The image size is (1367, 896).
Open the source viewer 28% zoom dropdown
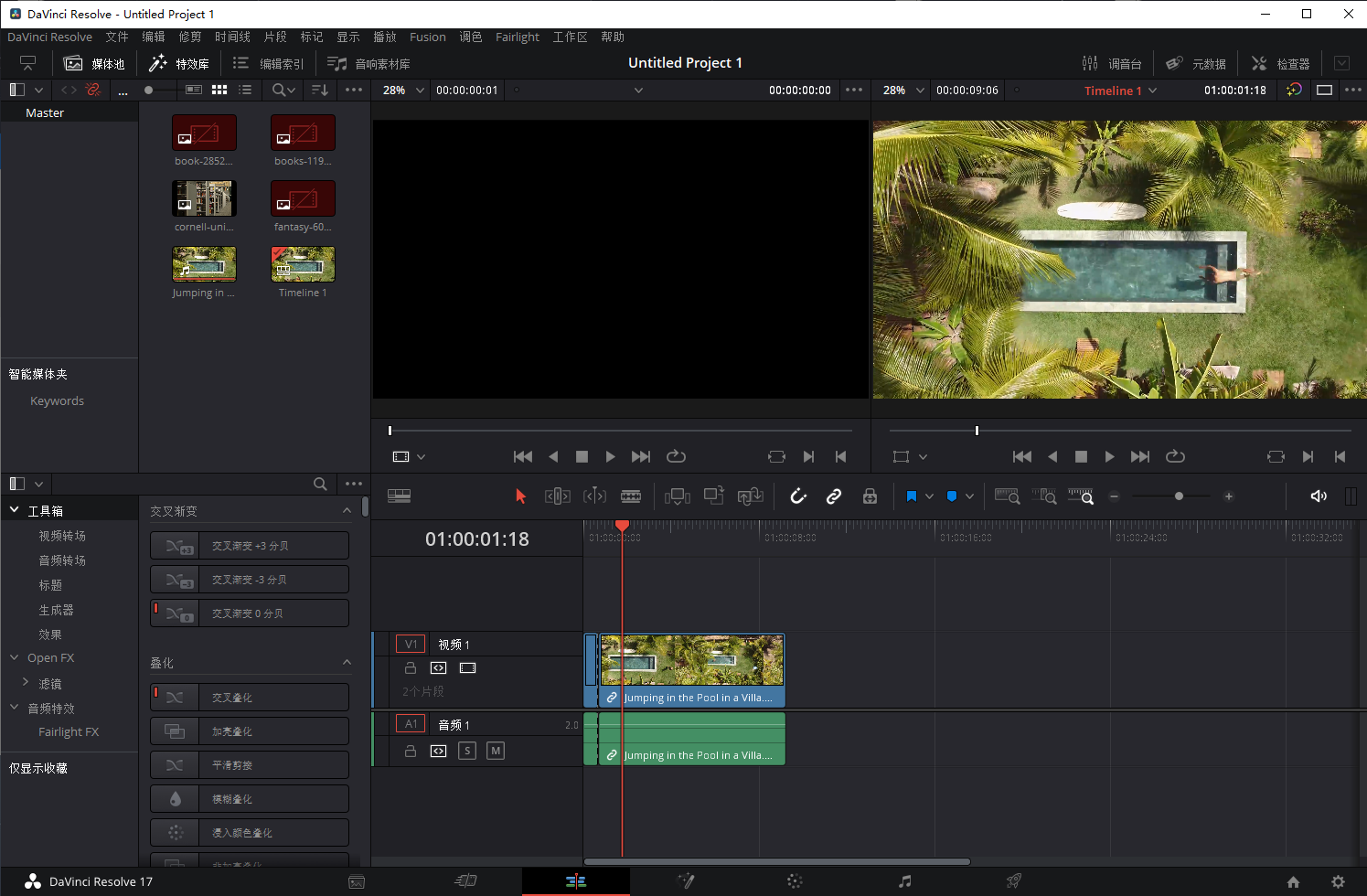403,91
